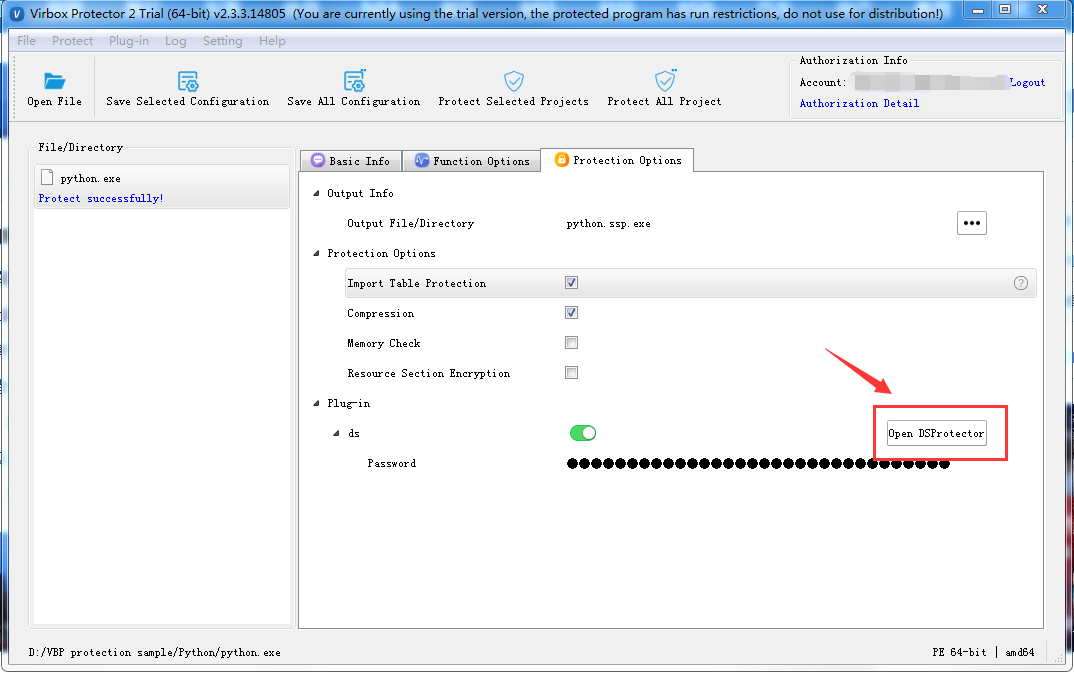Click the Protection Options lock icon

click(562, 160)
